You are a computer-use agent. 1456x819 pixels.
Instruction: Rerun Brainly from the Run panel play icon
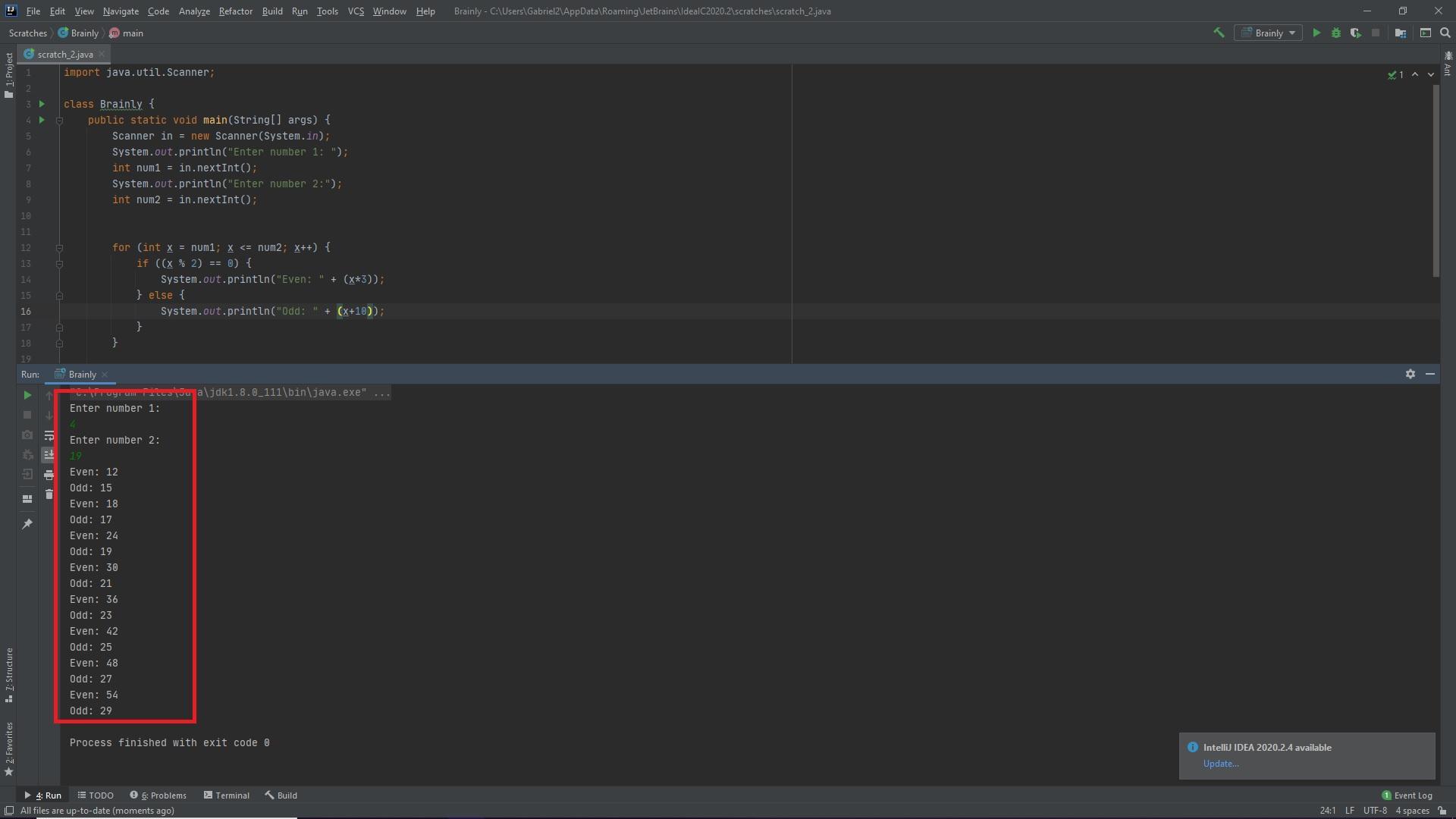pos(27,395)
